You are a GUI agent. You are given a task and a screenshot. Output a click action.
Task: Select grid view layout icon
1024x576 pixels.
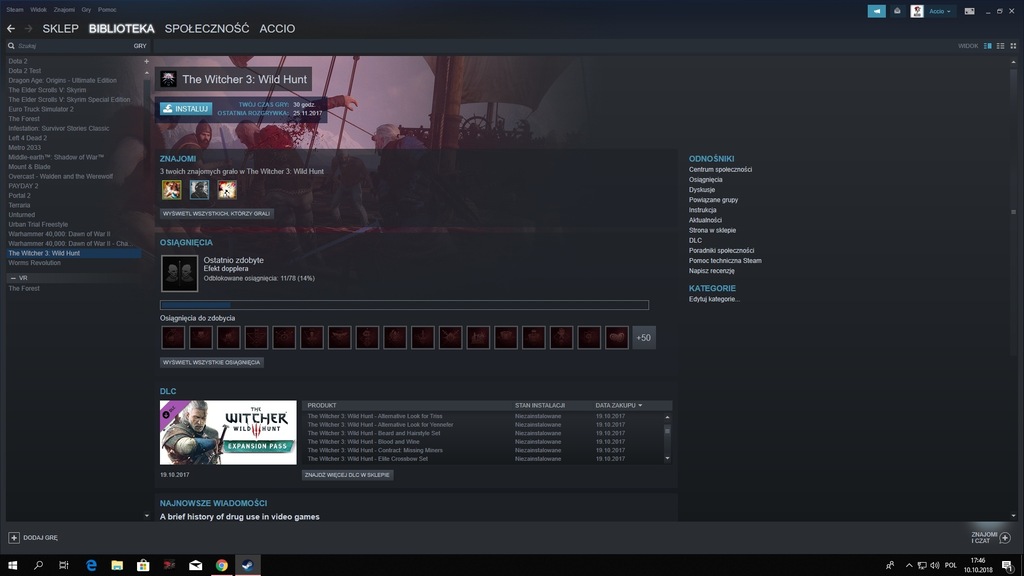coord(1014,46)
